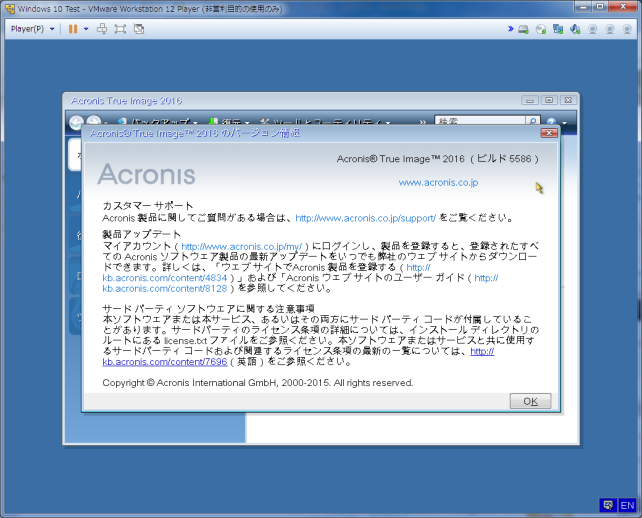Click the 検索 search field in Acronis window
Viewport: 642px width, 518px height.
tap(480, 121)
